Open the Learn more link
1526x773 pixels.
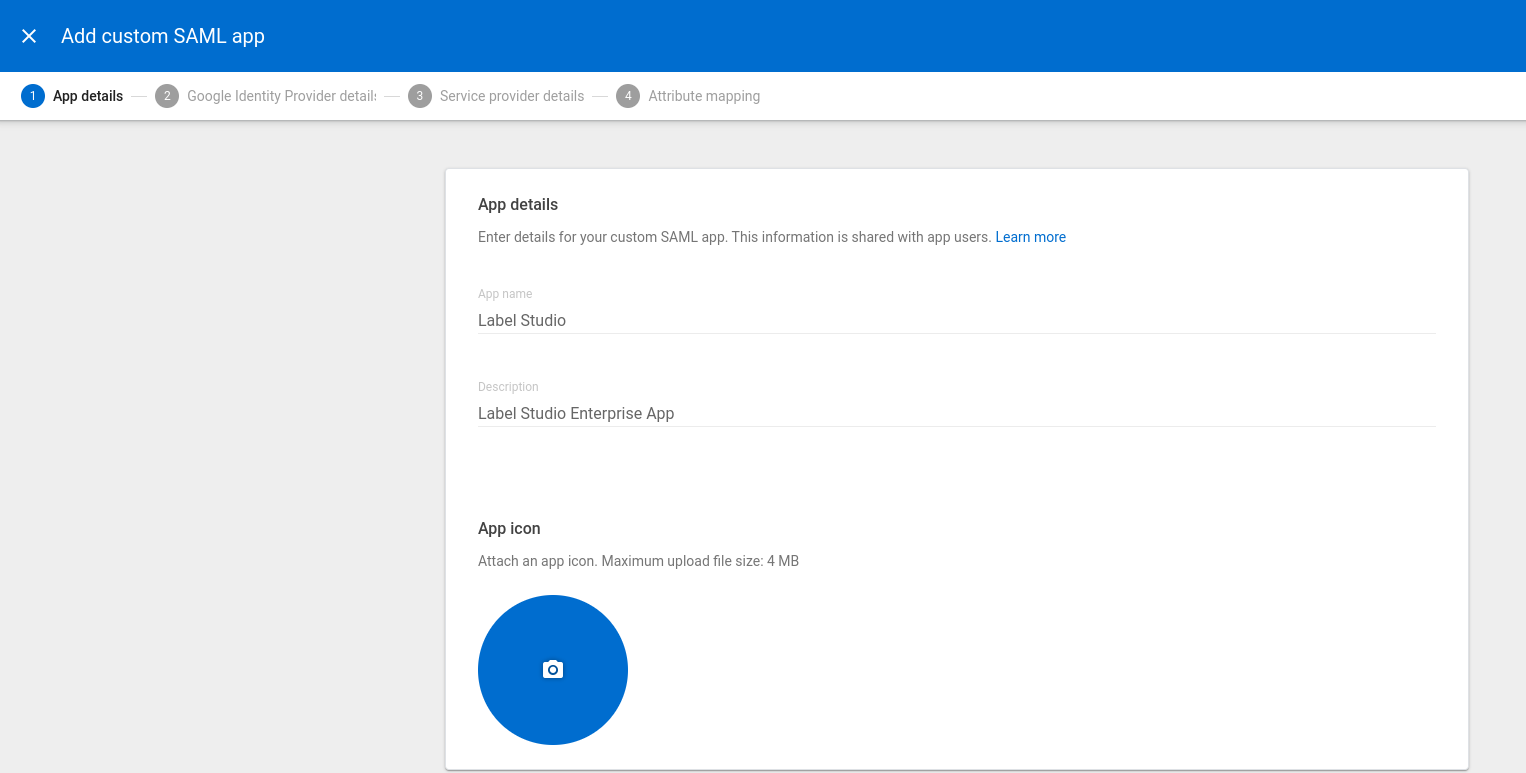(1030, 237)
